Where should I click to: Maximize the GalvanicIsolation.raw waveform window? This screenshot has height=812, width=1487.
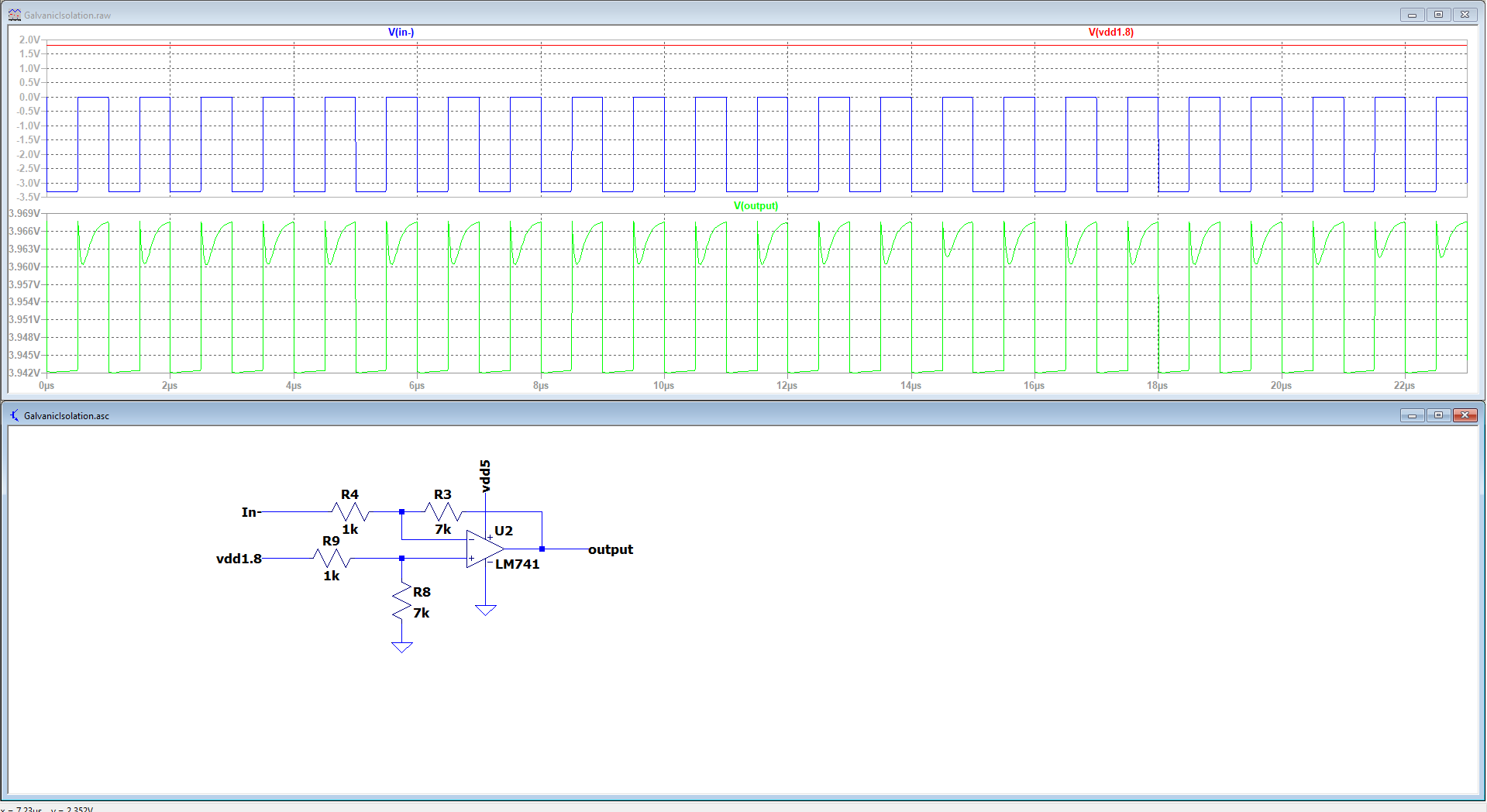click(x=1439, y=15)
